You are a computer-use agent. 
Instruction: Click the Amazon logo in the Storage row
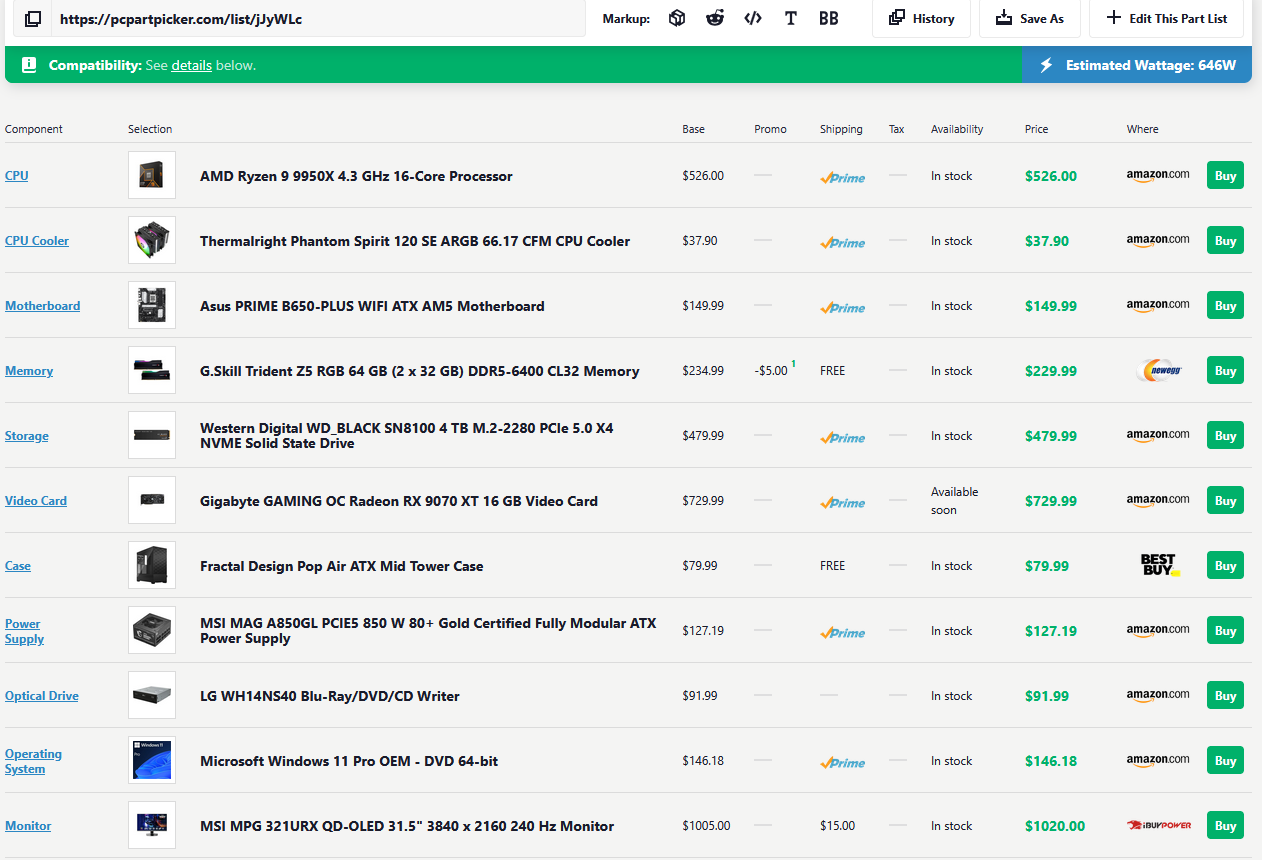click(1158, 435)
